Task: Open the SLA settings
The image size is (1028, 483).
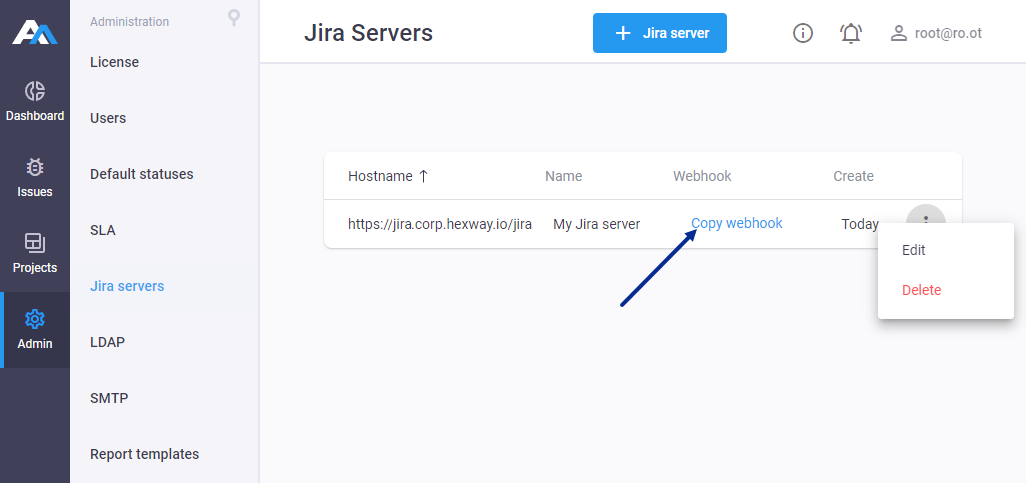Action: pyautogui.click(x=102, y=230)
